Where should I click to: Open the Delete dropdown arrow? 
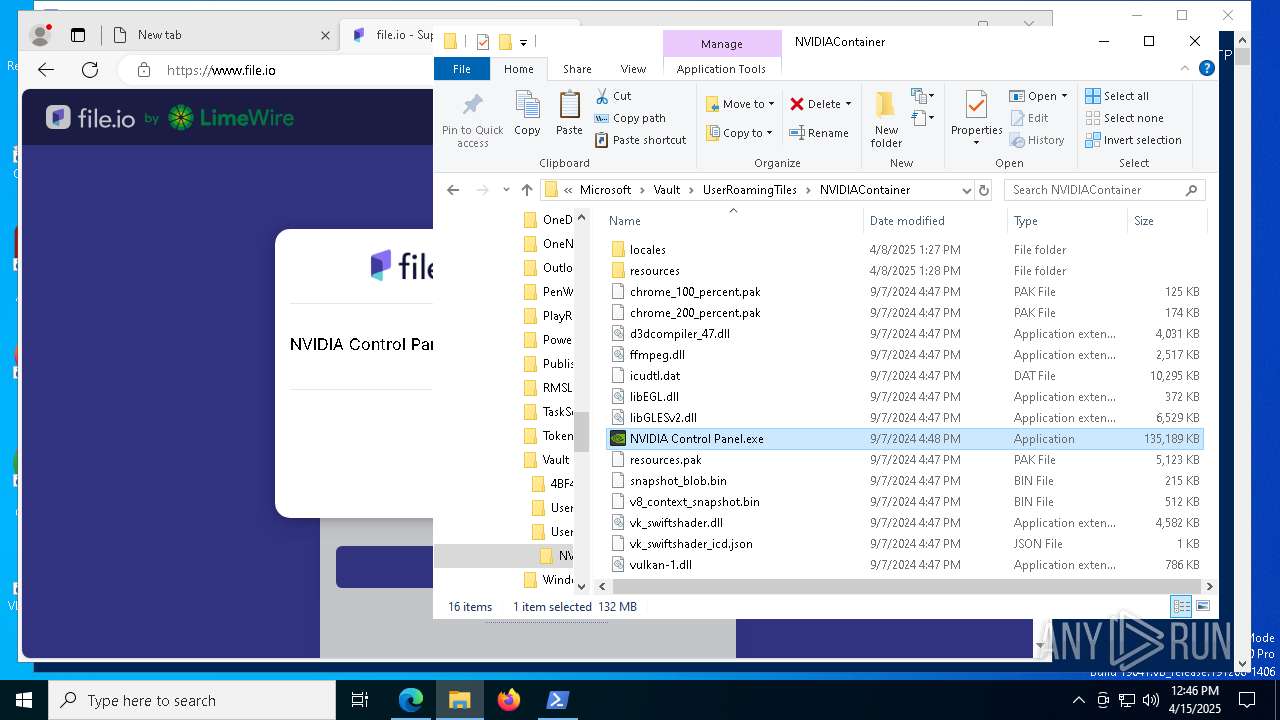click(x=849, y=104)
